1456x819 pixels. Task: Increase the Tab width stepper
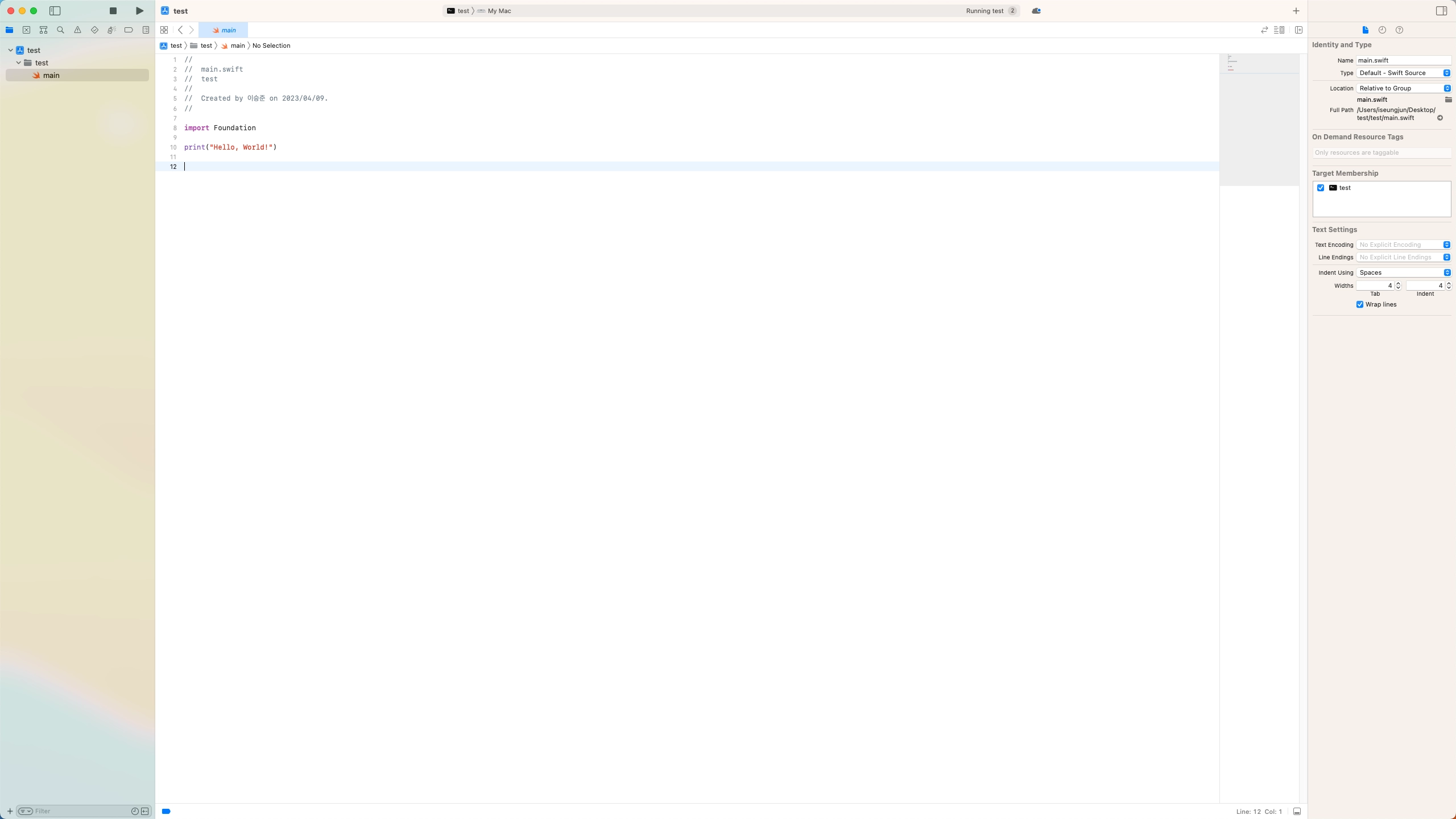tap(1399, 283)
